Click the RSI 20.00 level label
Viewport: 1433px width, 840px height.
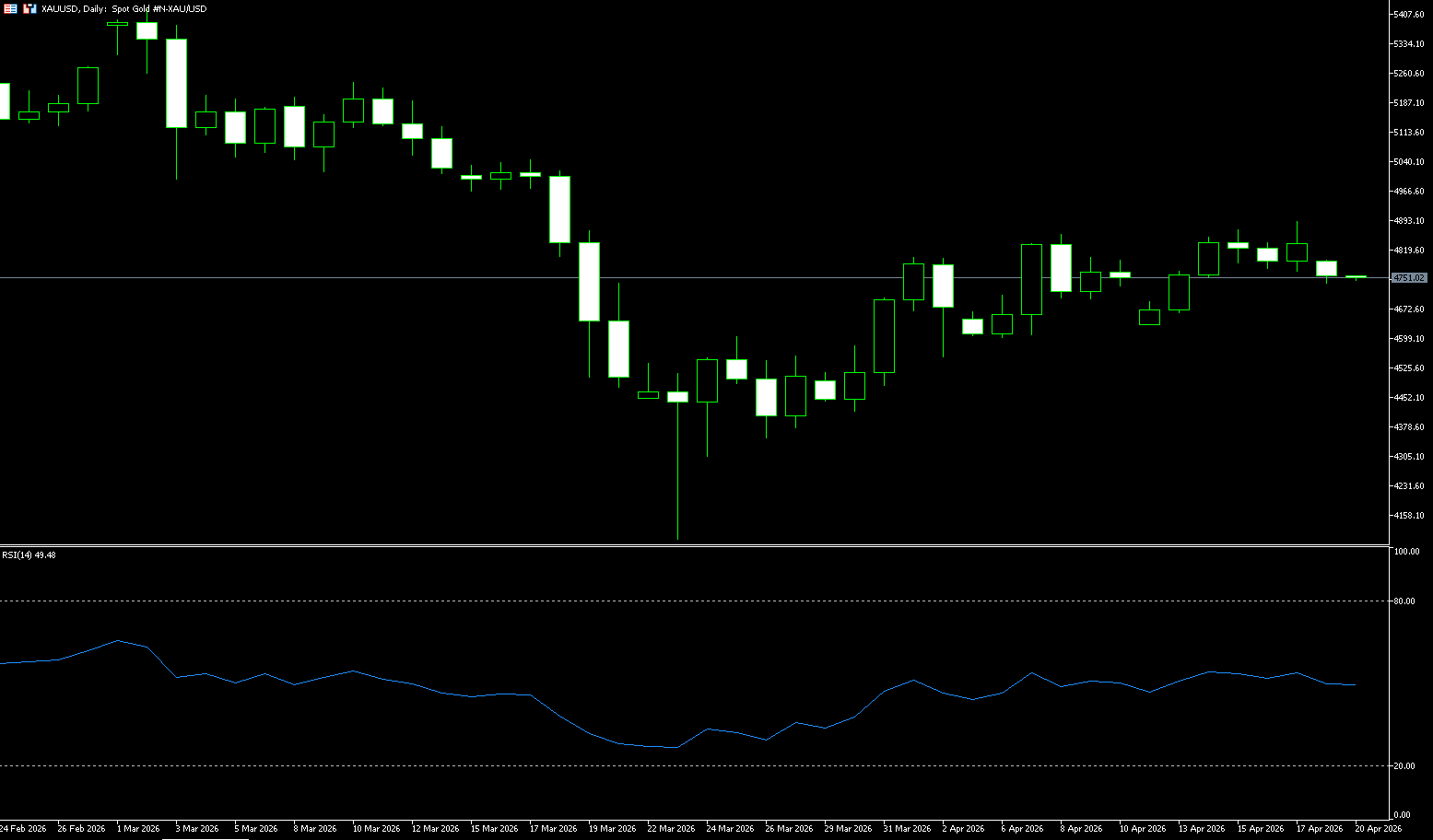pos(1404,766)
